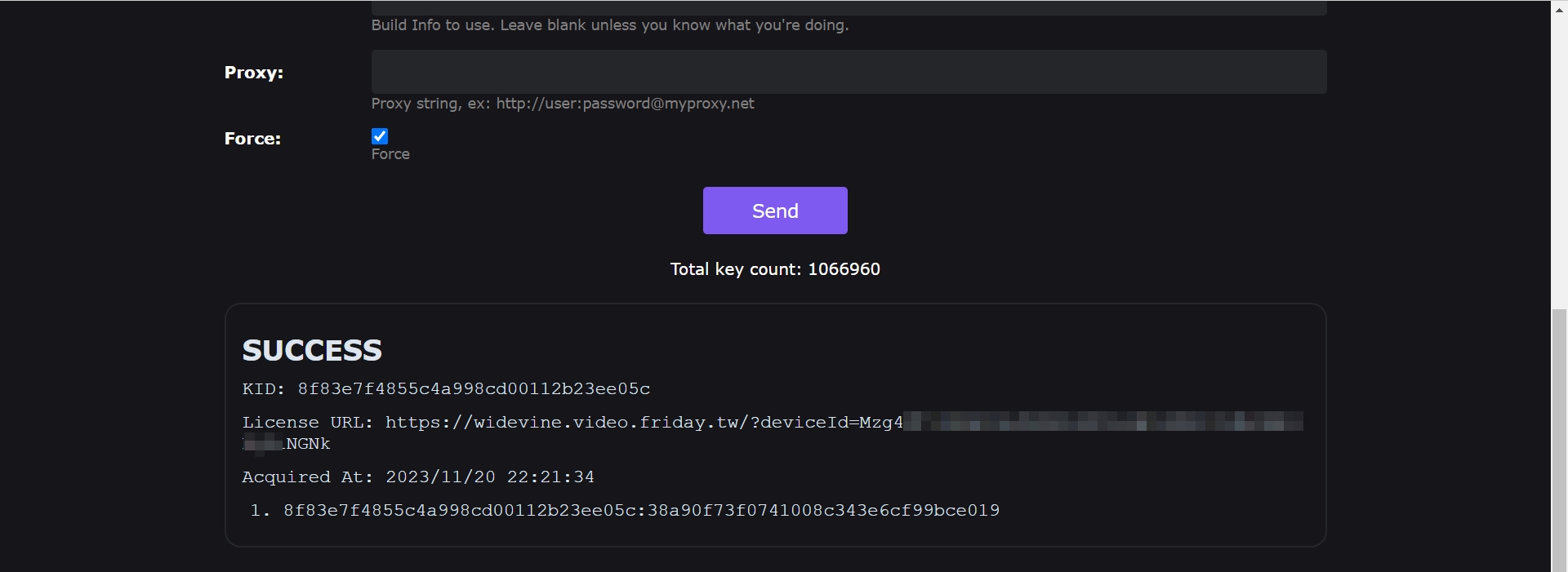Viewport: 1568px width, 572px height.
Task: Click the Build Info help text
Action: pos(609,25)
